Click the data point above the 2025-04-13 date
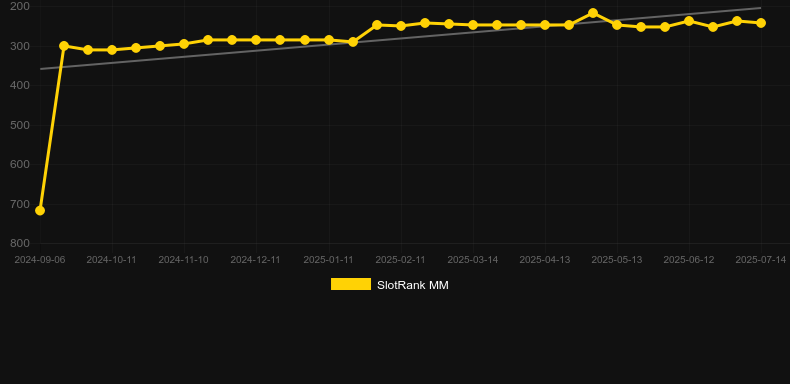 point(545,25)
